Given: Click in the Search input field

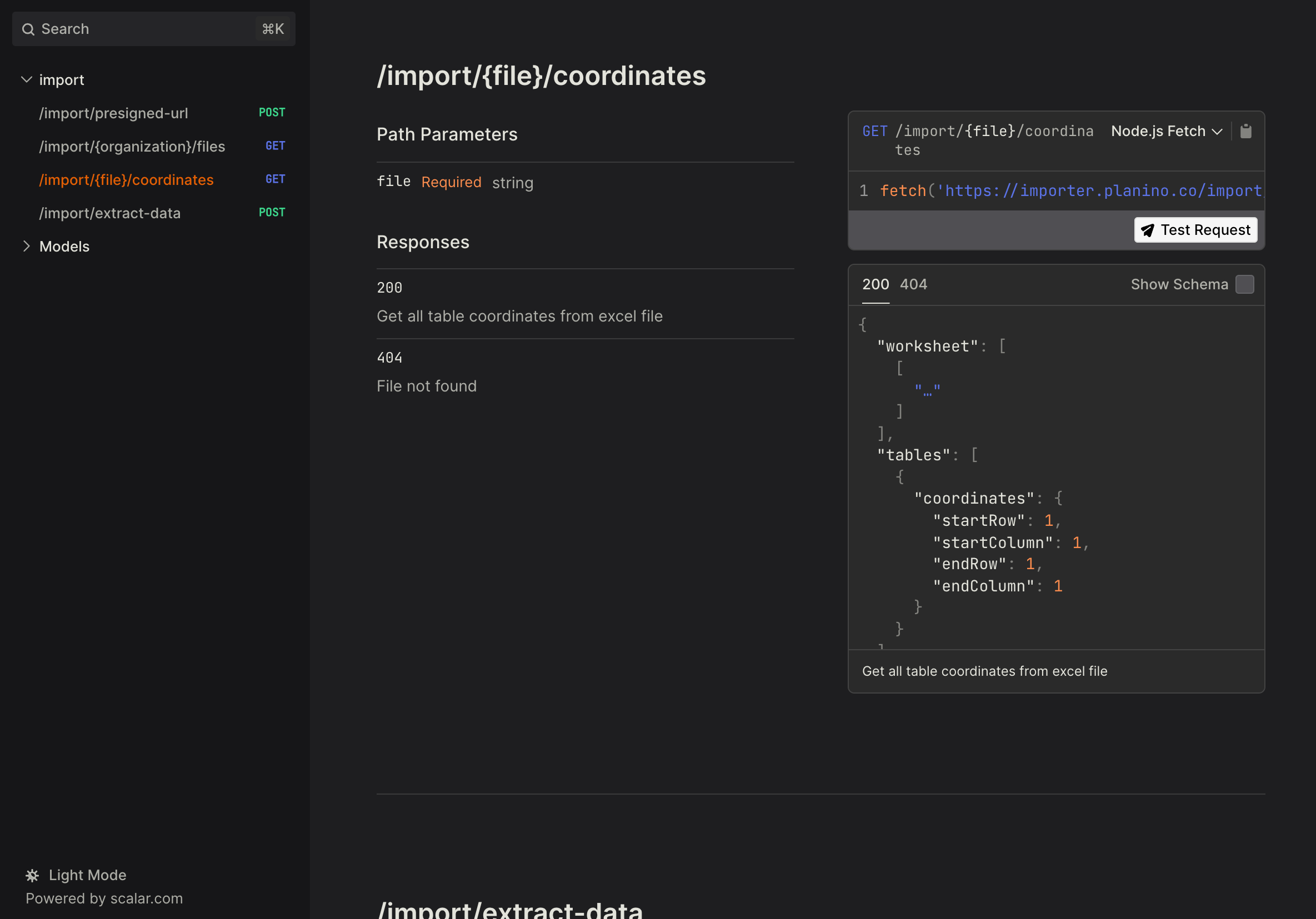Looking at the screenshot, I should [x=143, y=29].
